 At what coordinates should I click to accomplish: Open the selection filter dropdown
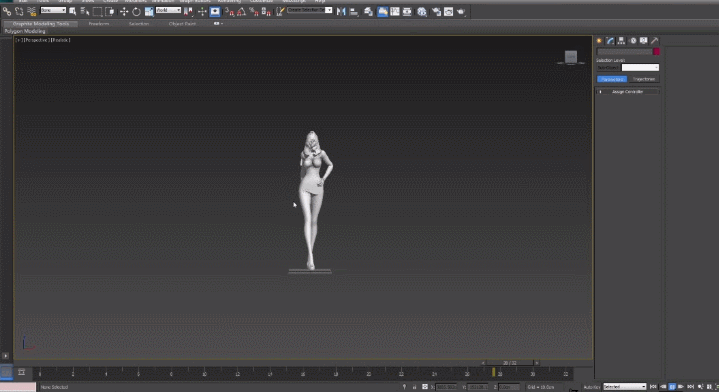click(x=53, y=10)
